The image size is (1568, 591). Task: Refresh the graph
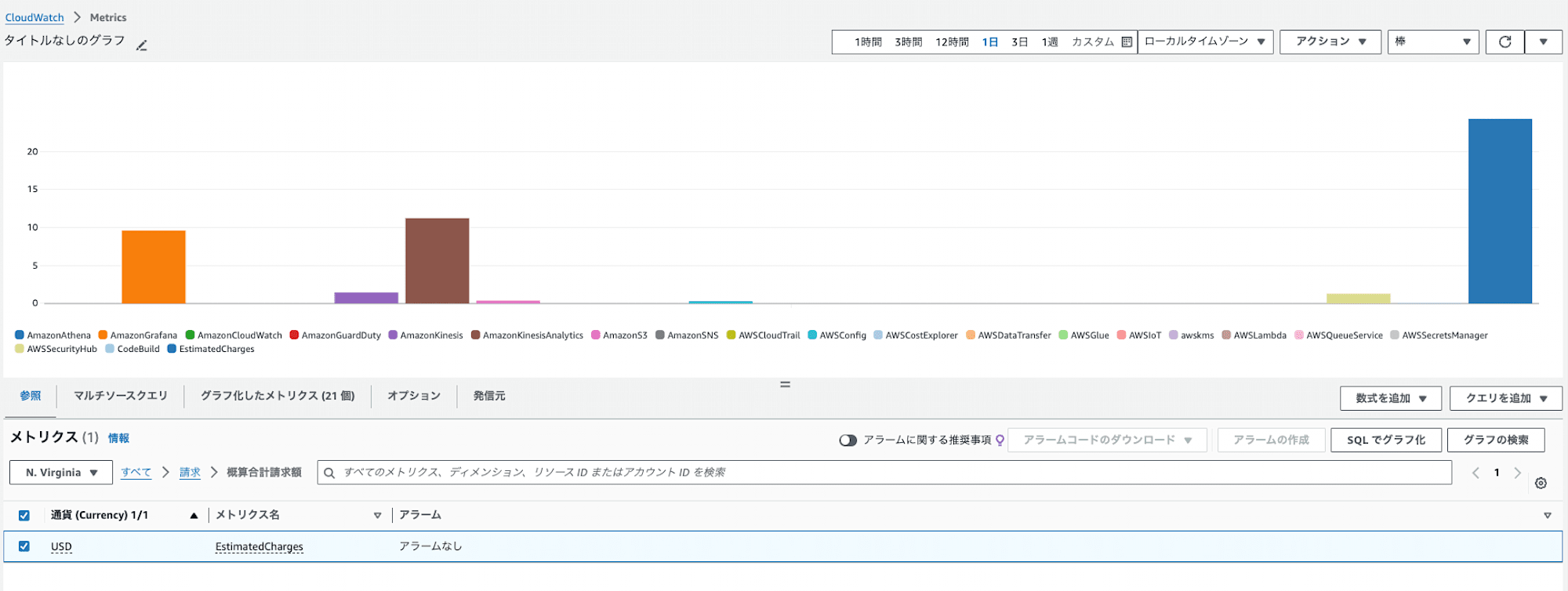tap(1504, 42)
